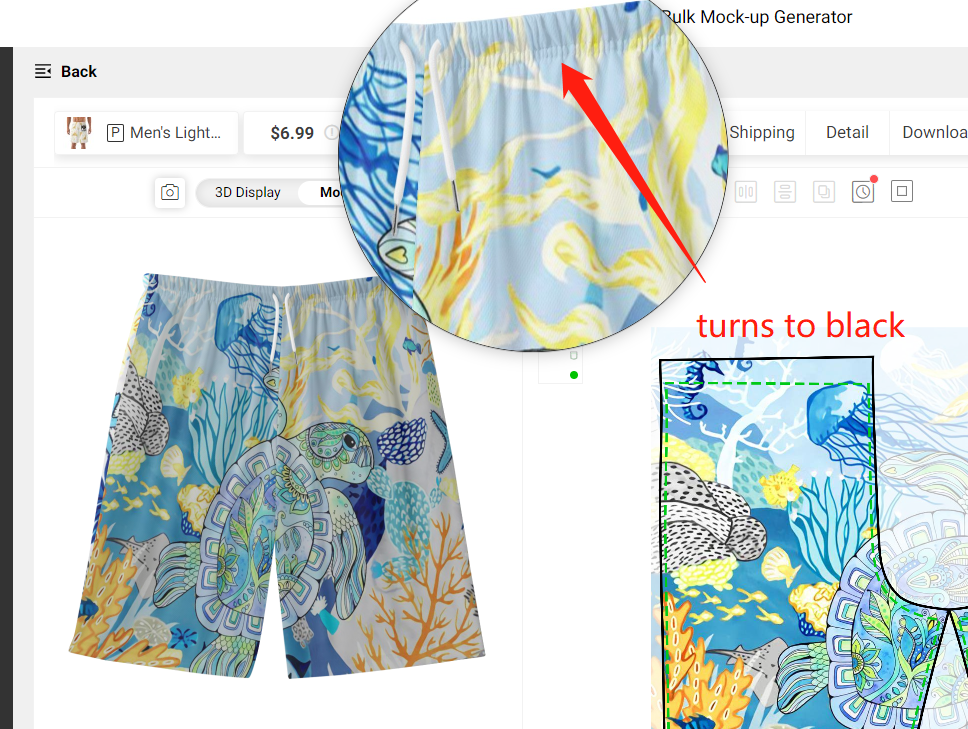Image resolution: width=968 pixels, height=729 pixels.
Task: Click the $6.99 price box
Action: point(291,133)
